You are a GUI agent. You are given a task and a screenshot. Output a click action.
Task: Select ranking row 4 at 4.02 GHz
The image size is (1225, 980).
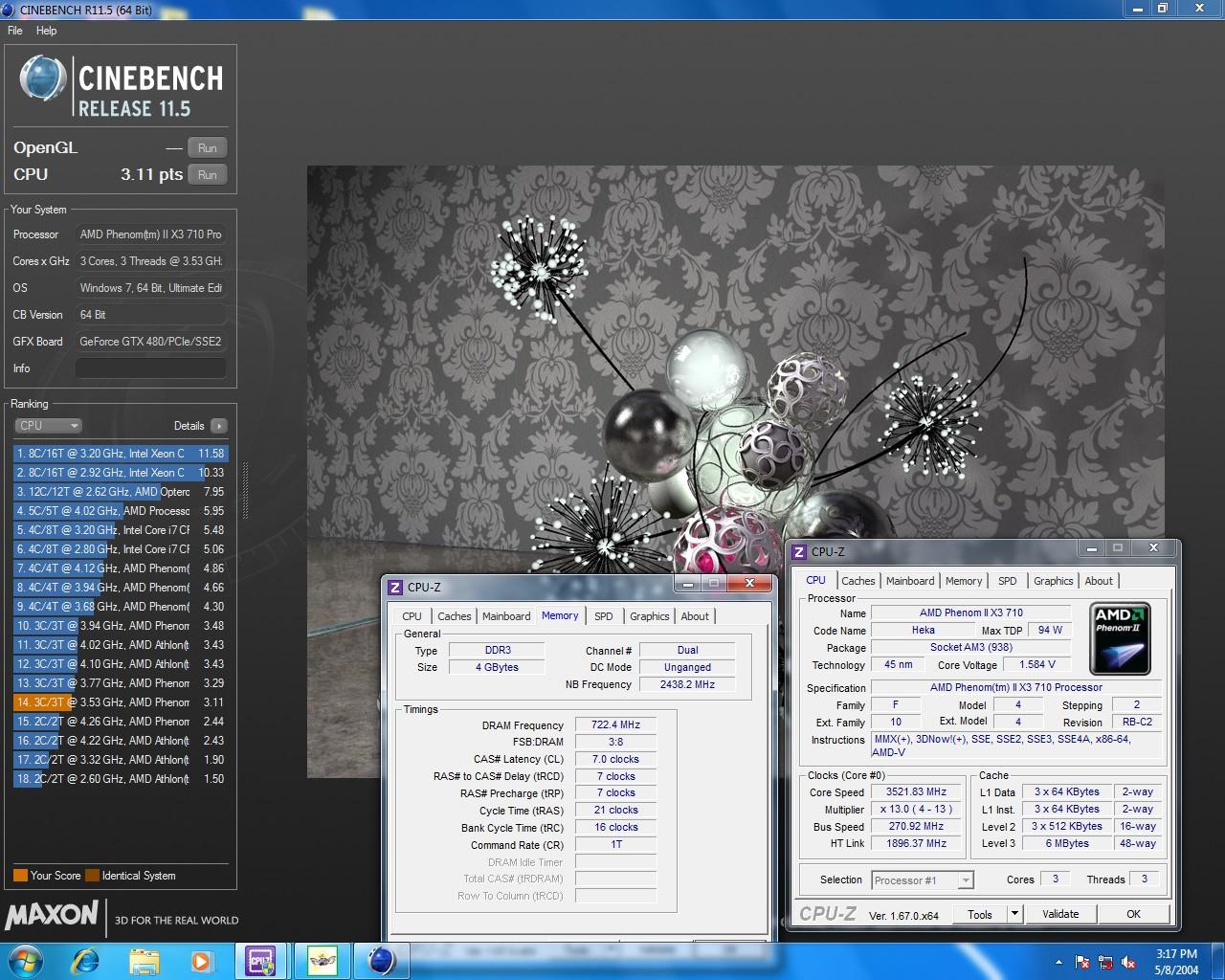(x=121, y=511)
